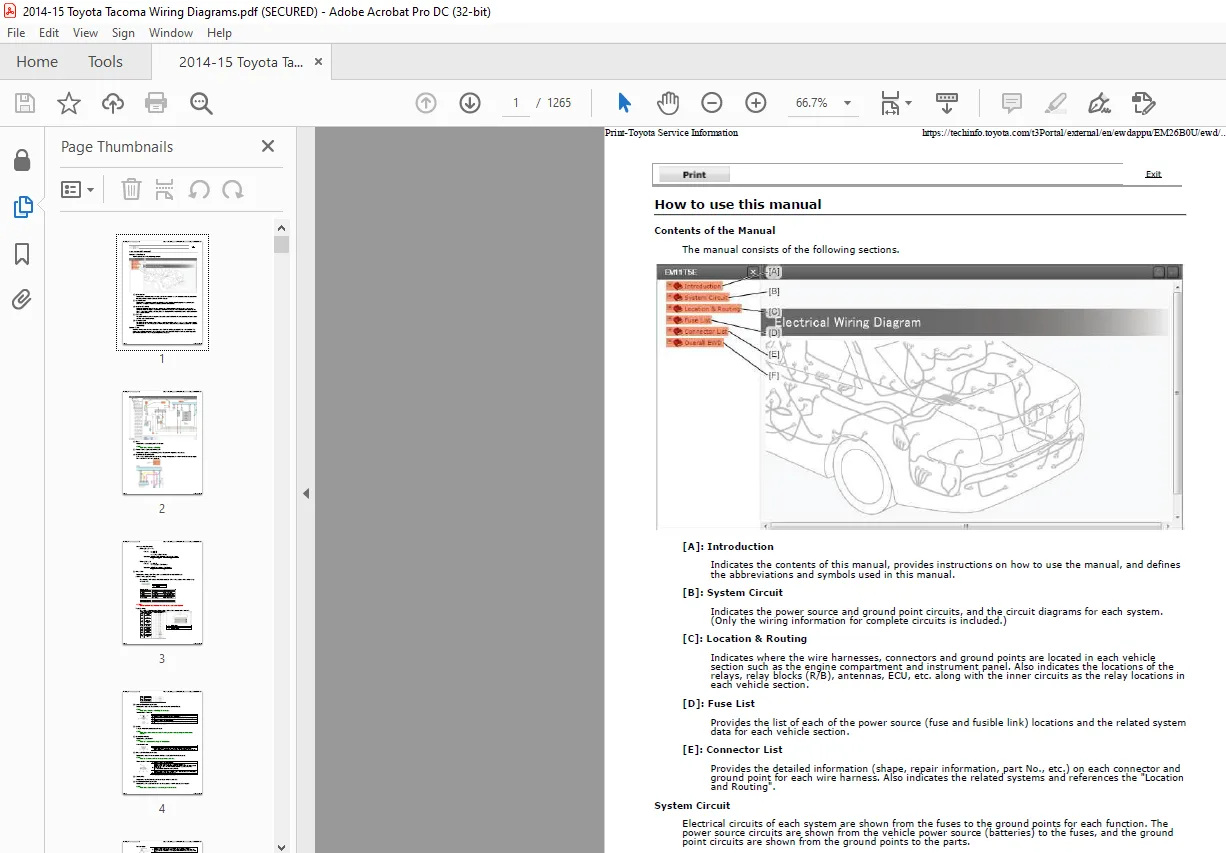Screen dimensions: 1226x853
Task: Open the View menu
Action: (85, 33)
